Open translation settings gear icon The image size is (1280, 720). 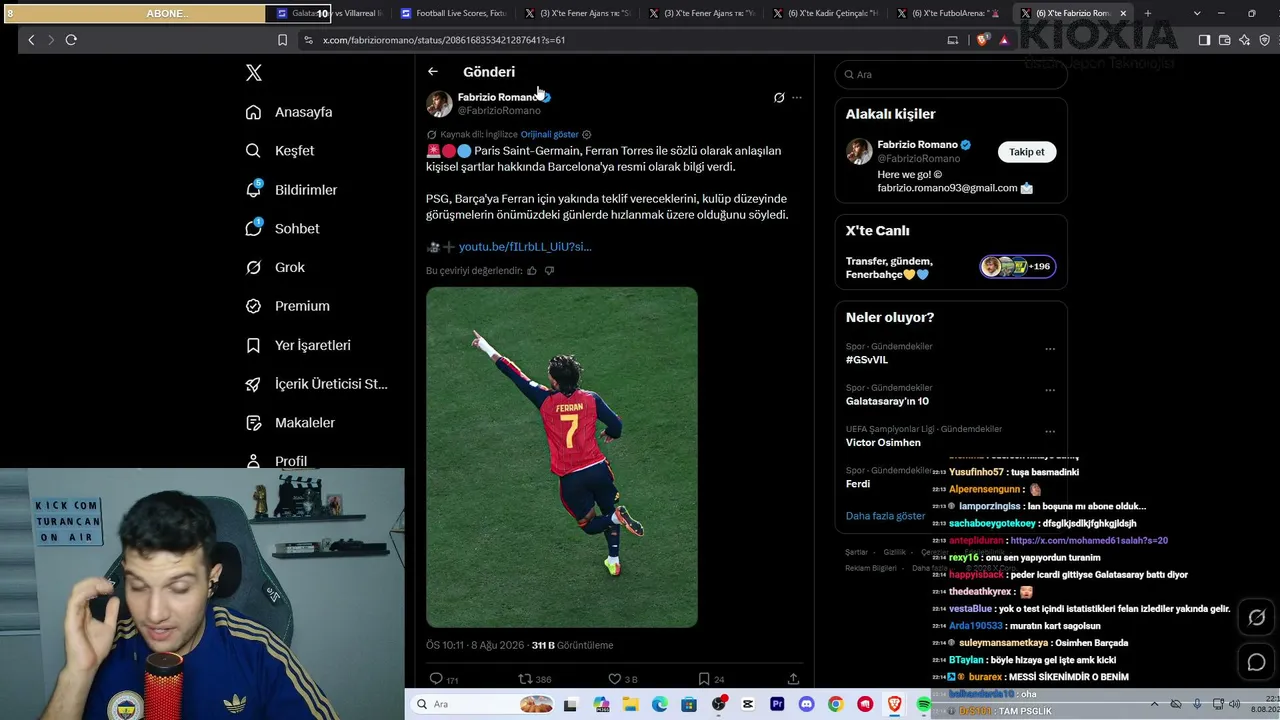pyautogui.click(x=587, y=135)
